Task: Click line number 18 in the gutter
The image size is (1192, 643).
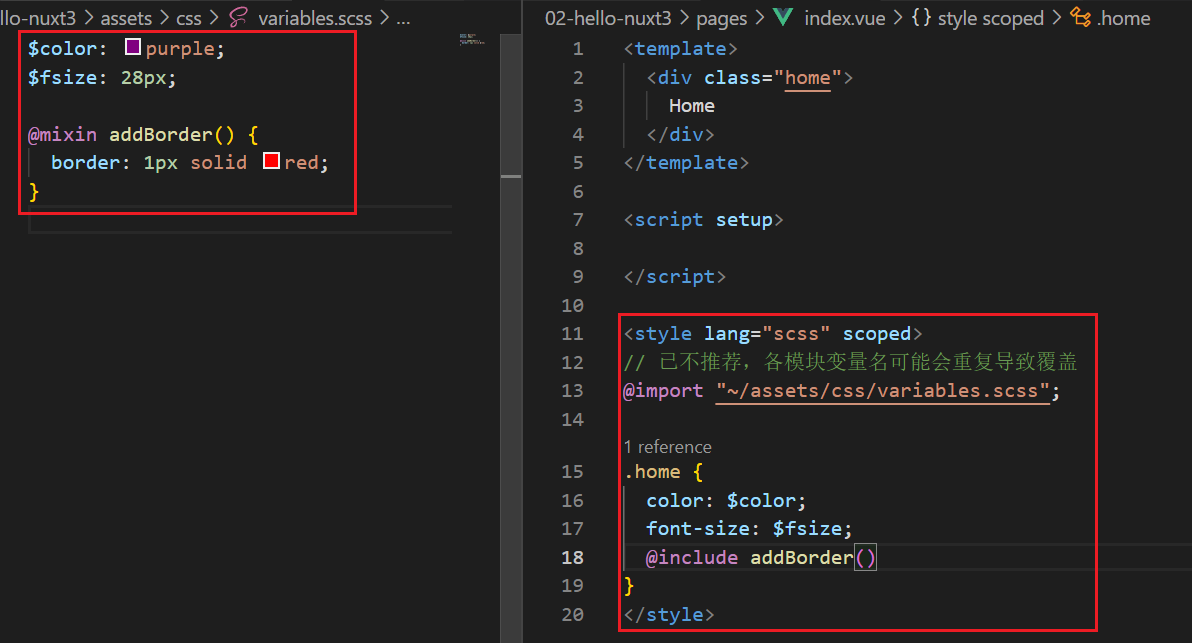Action: (x=572, y=557)
